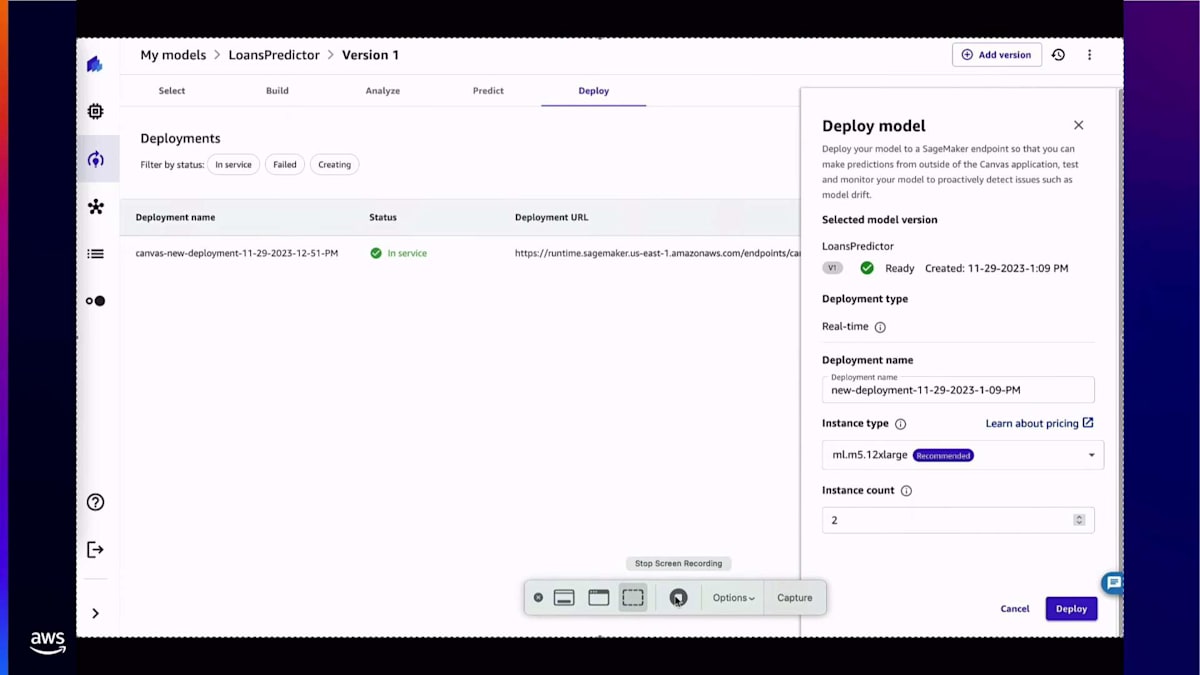Open the Datasets list sidebar icon

[95, 254]
